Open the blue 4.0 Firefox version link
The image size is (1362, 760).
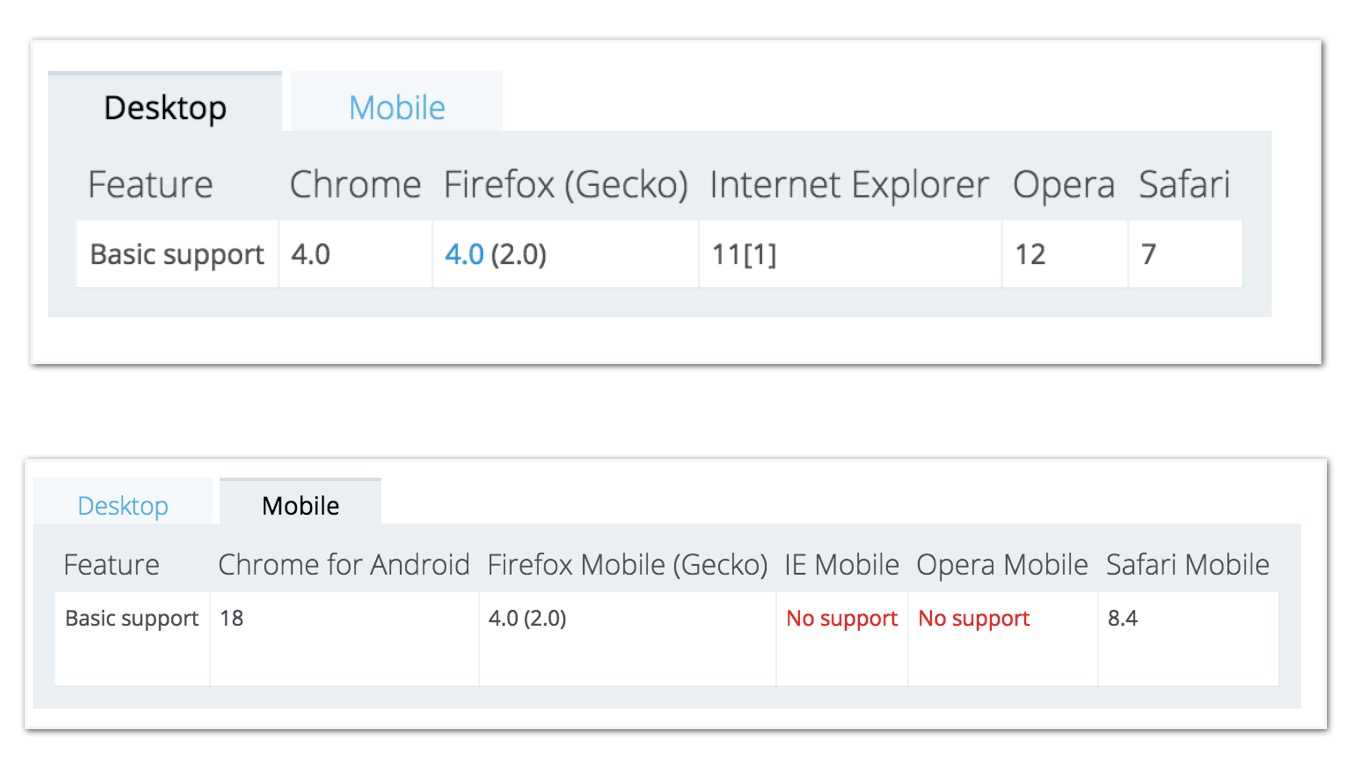(464, 255)
